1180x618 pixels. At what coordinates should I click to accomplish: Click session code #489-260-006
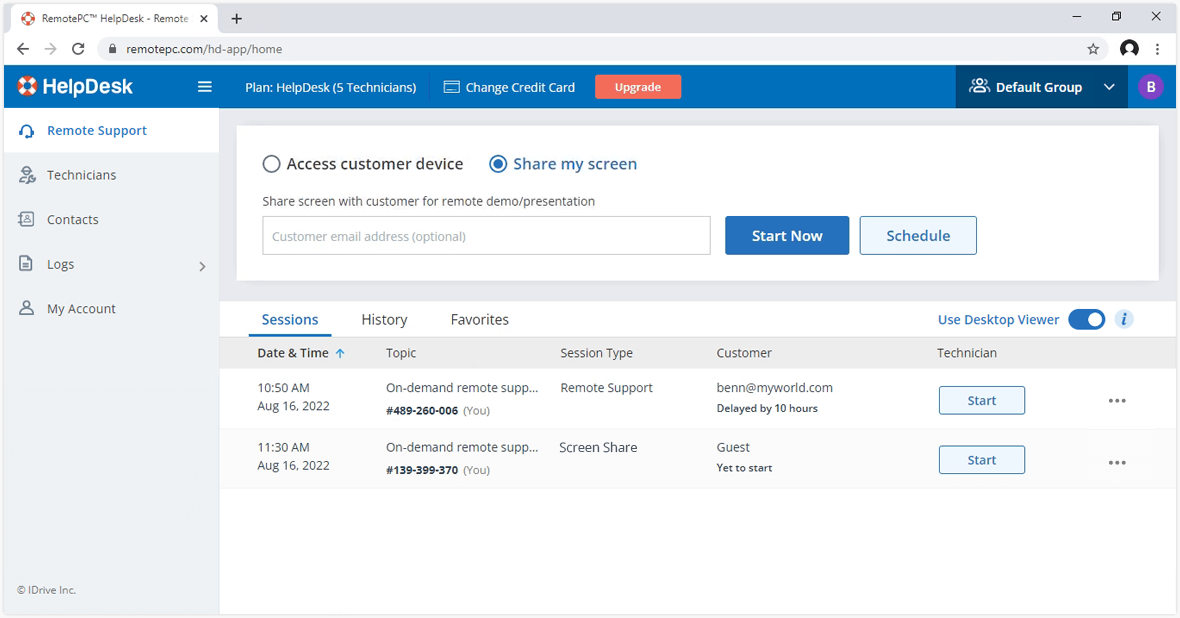421,411
